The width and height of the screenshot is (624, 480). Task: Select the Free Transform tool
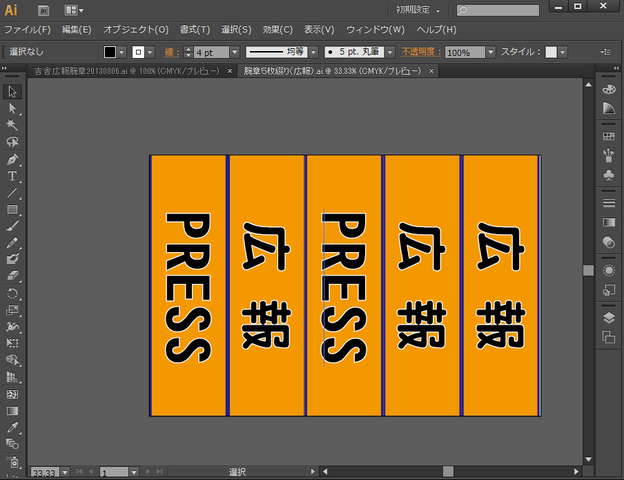(12, 343)
